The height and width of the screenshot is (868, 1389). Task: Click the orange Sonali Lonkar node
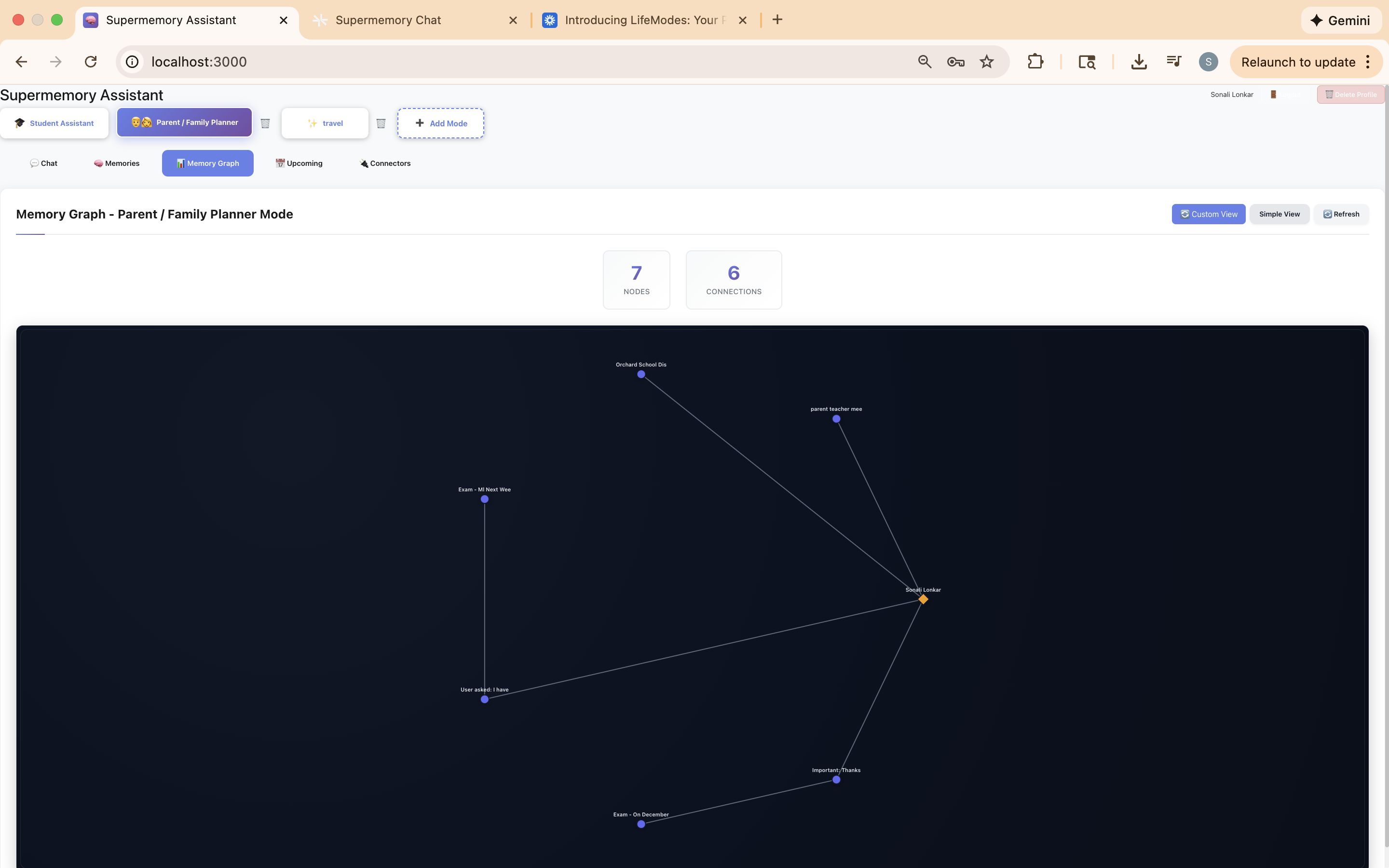click(923, 599)
